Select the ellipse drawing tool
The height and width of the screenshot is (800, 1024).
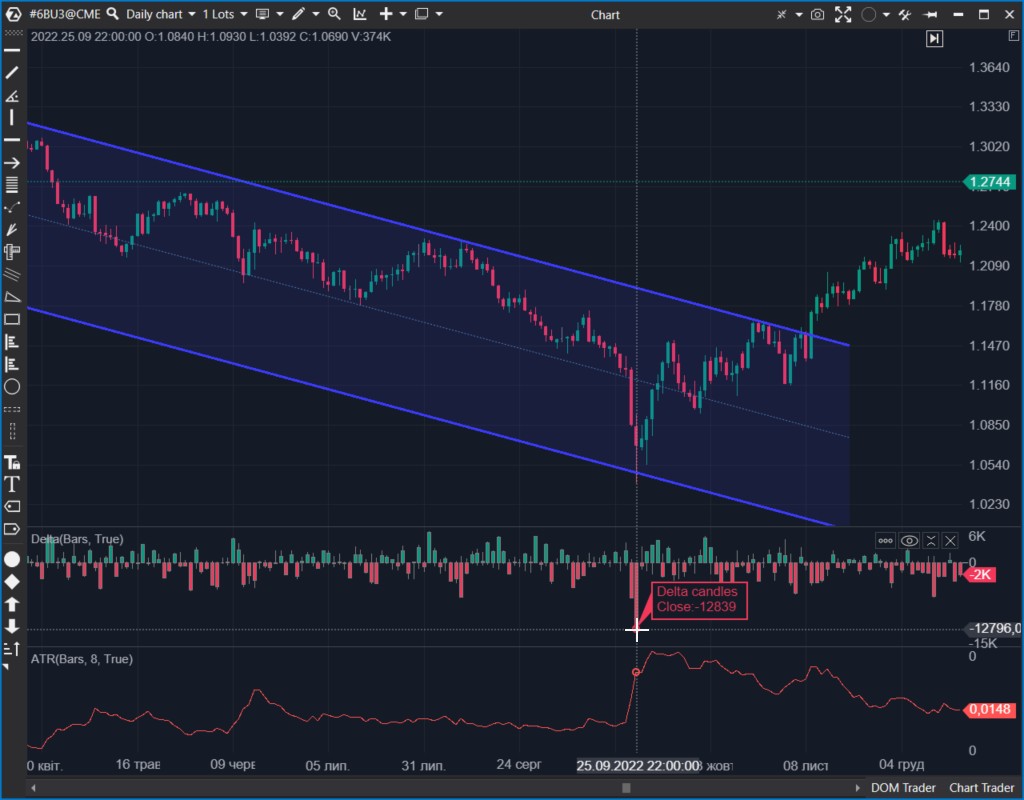12,386
